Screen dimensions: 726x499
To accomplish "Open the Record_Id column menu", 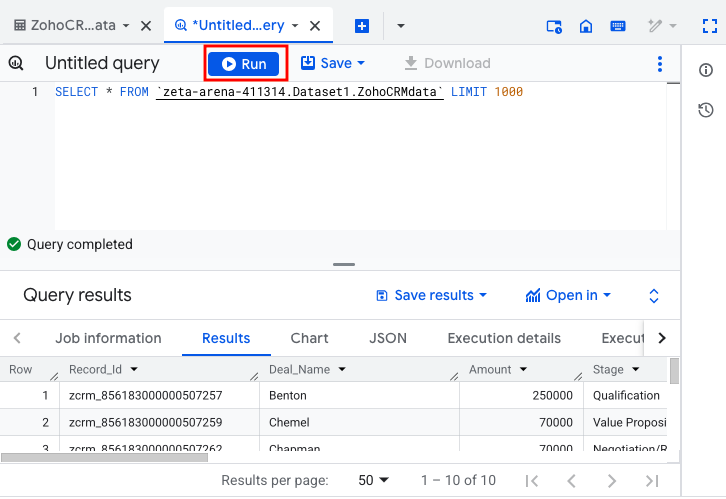I will coord(134,369).
